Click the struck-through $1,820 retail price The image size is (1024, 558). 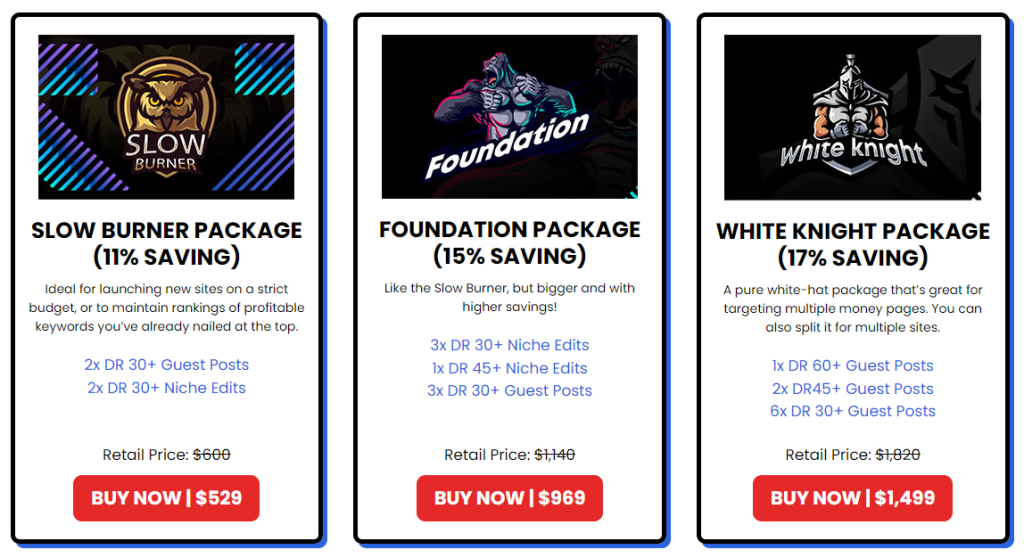[897, 455]
